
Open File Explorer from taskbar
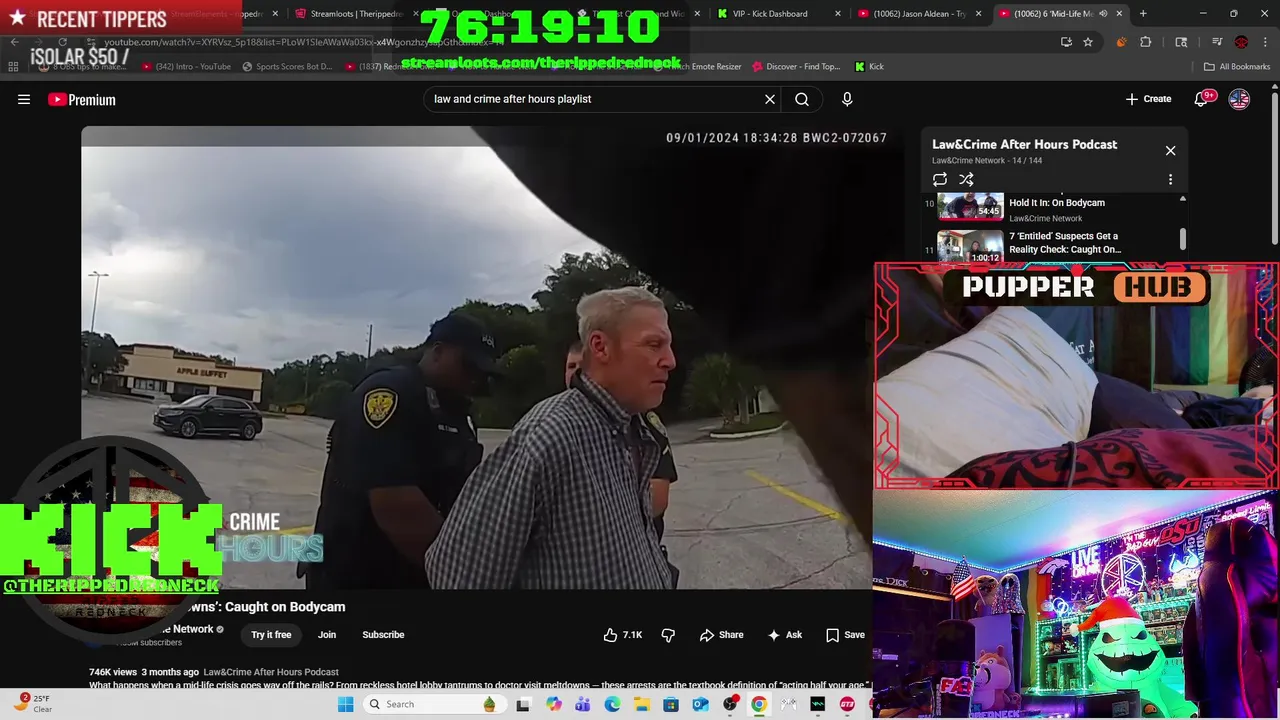[x=641, y=704]
